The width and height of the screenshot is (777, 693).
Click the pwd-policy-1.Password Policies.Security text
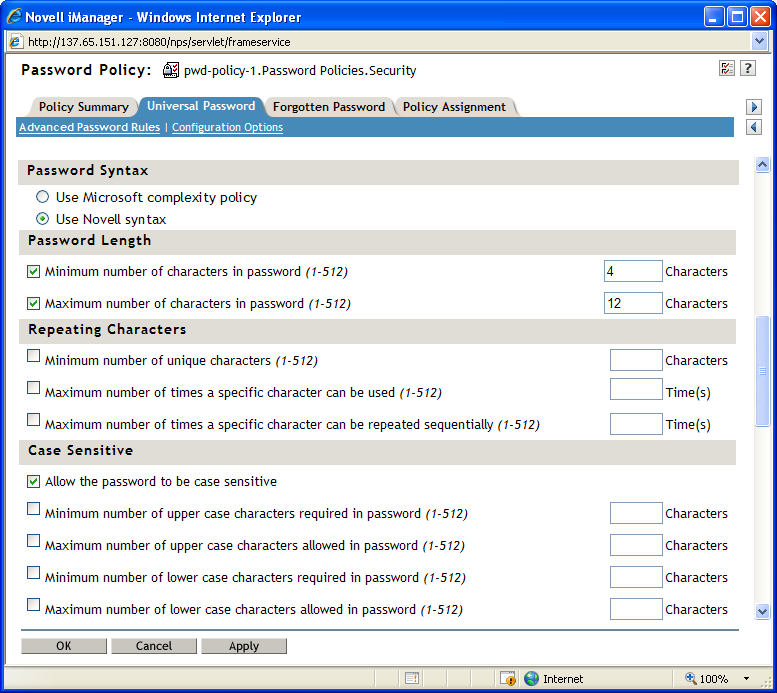300,70
